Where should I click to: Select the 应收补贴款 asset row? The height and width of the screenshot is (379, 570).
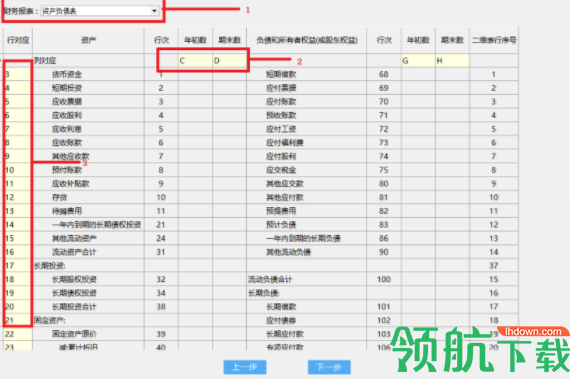tap(71, 184)
